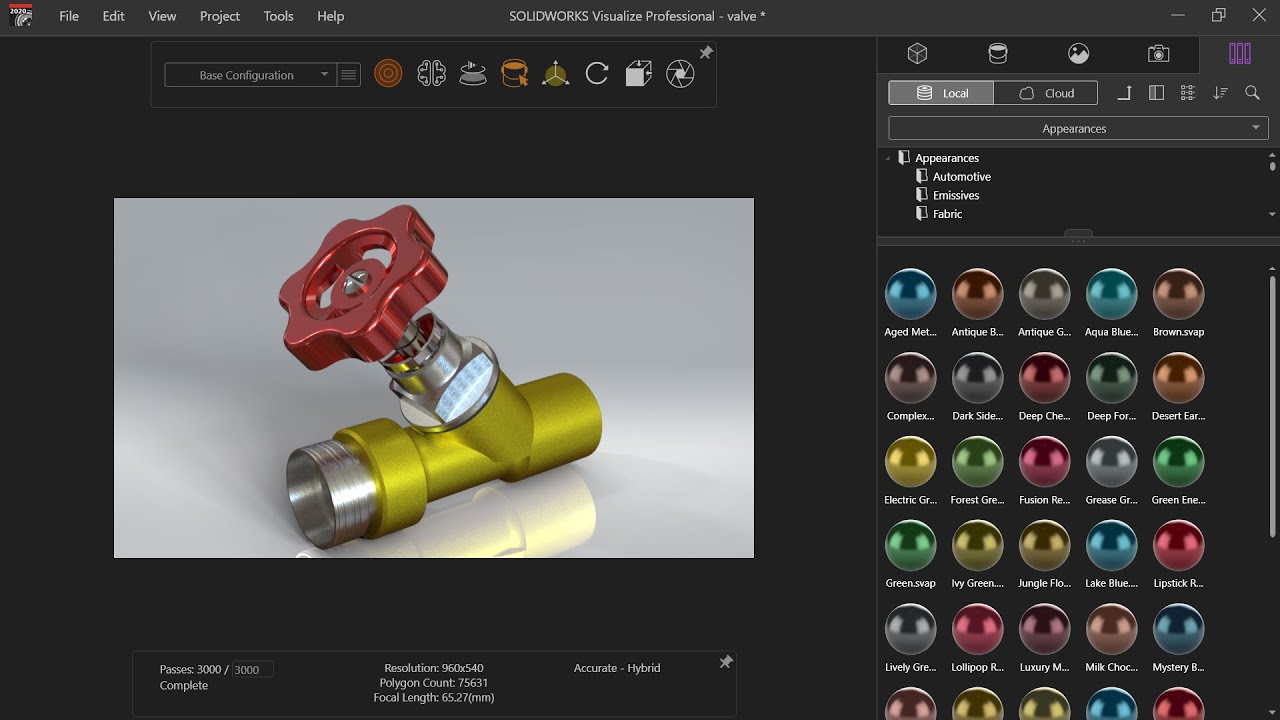The width and height of the screenshot is (1280, 720).
Task: Click the orange appearance bucket toolbar icon
Action: point(514,73)
